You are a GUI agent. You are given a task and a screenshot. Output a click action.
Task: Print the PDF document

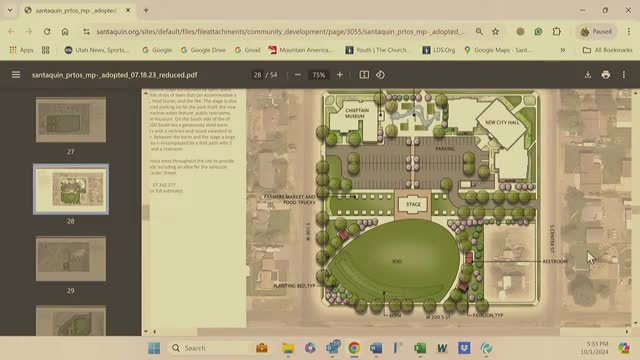[x=606, y=75]
